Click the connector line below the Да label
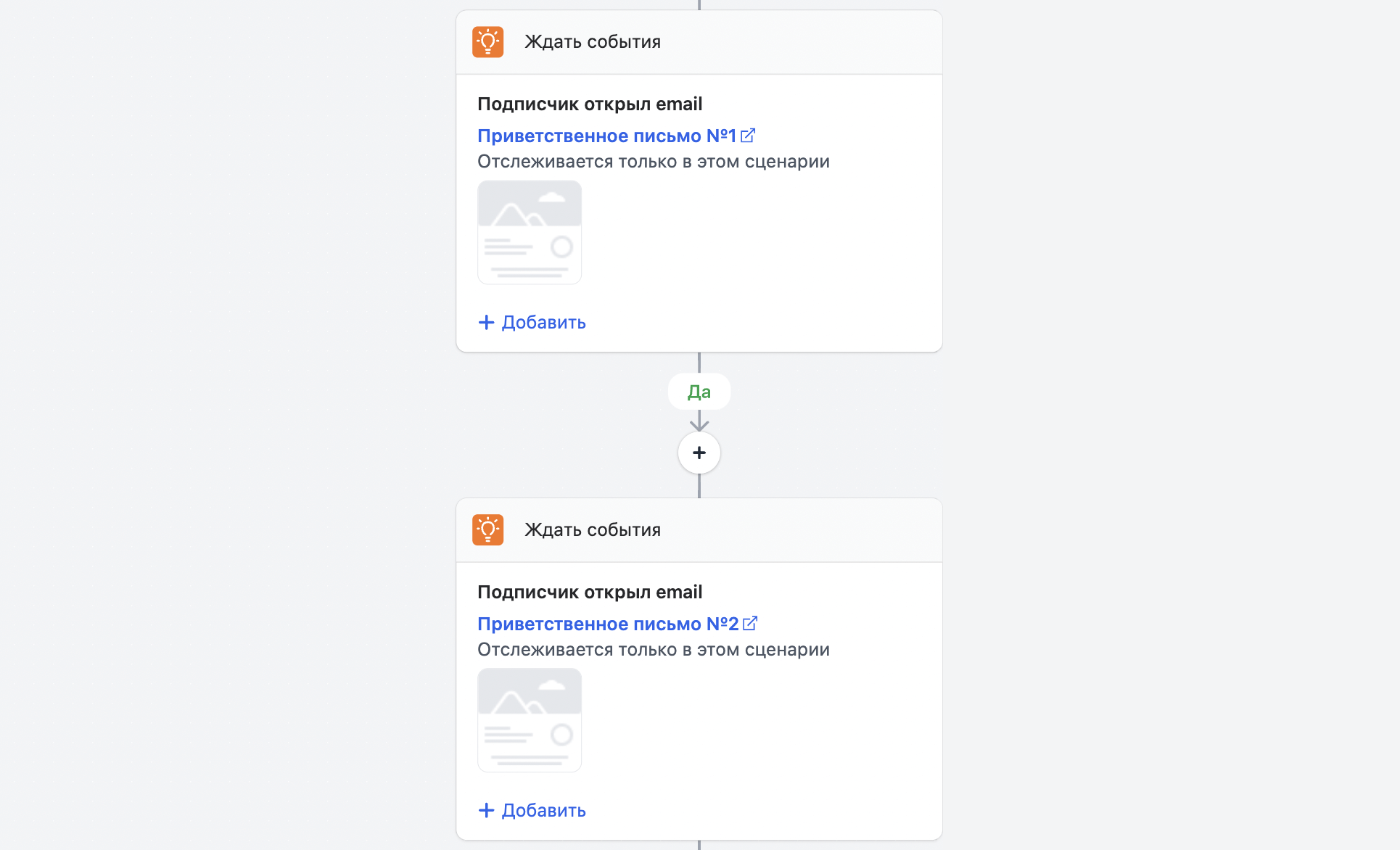Viewport: 1400px width, 850px height. tap(699, 421)
